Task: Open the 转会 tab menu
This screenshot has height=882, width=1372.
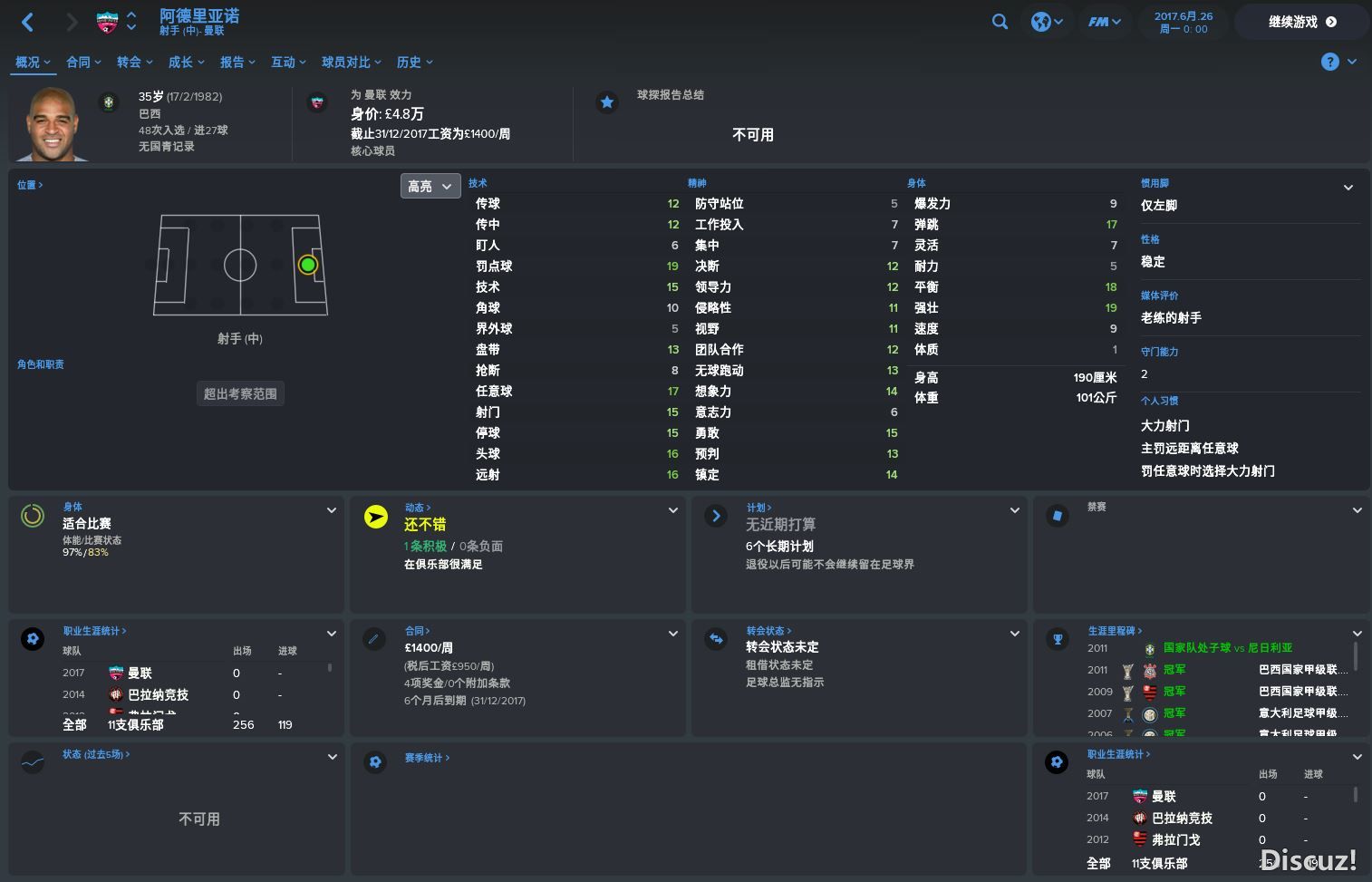Action: point(134,62)
